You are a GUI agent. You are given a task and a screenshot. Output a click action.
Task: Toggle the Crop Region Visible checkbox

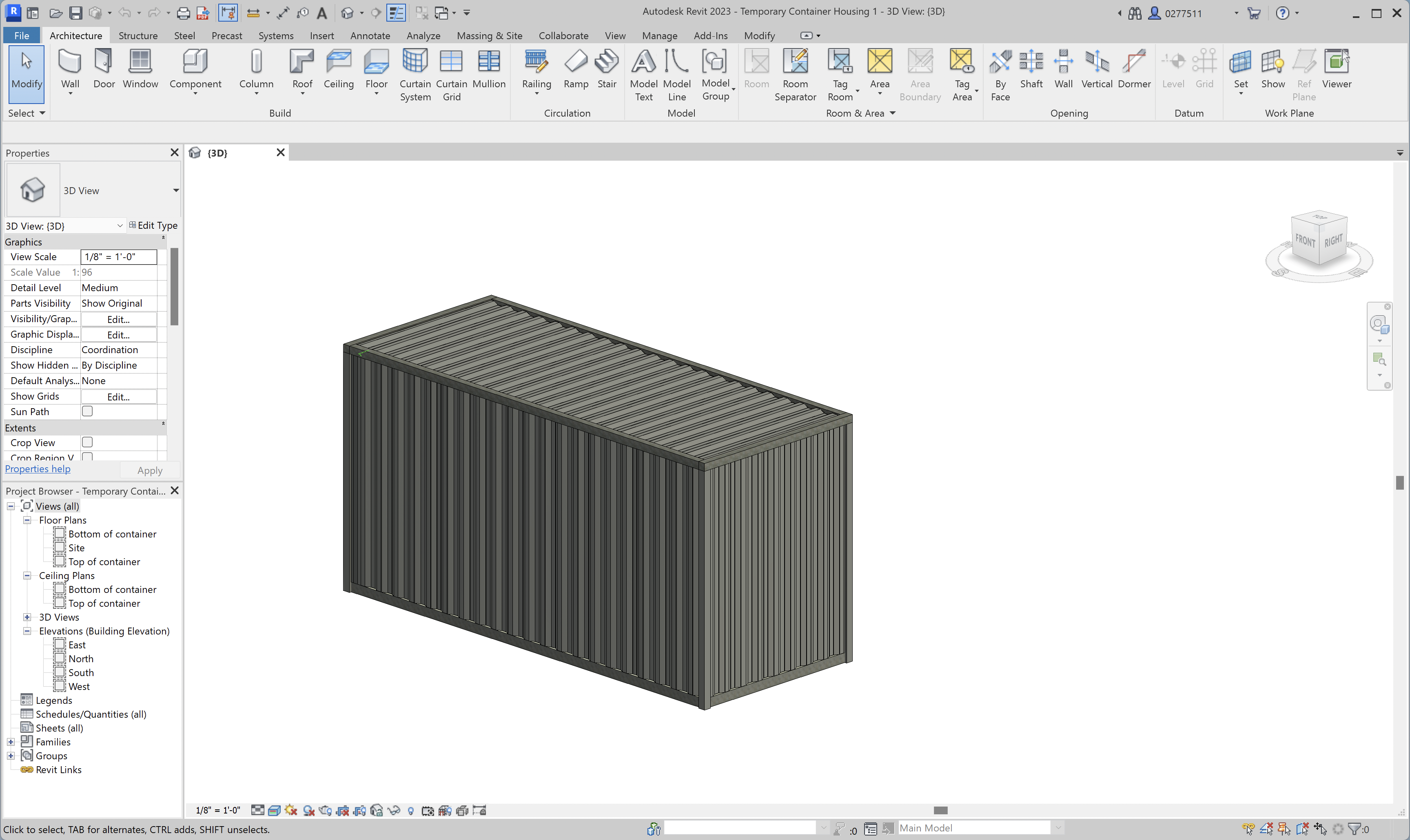click(x=87, y=456)
